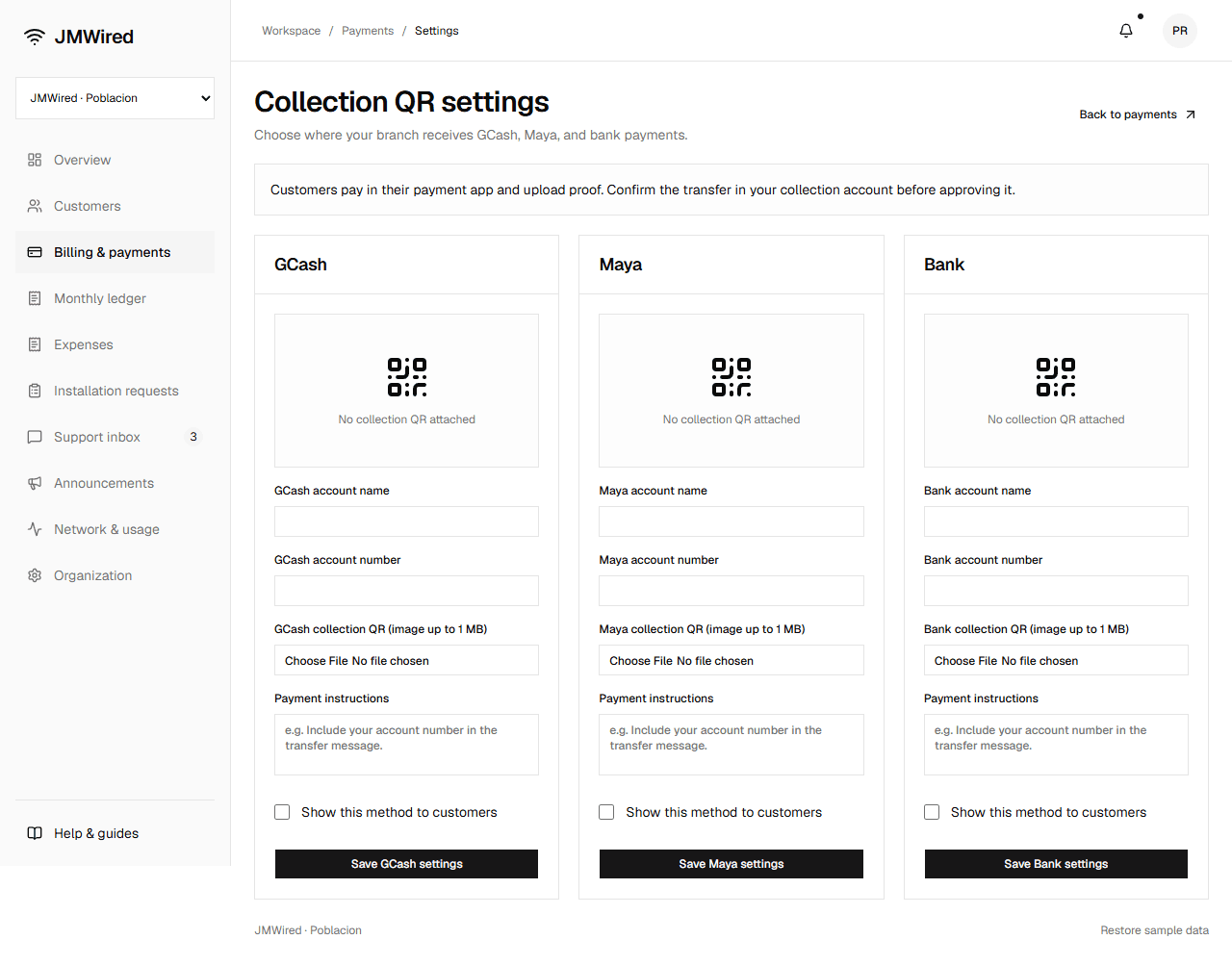
Task: Click the Network & usage activity icon
Action: point(35,529)
